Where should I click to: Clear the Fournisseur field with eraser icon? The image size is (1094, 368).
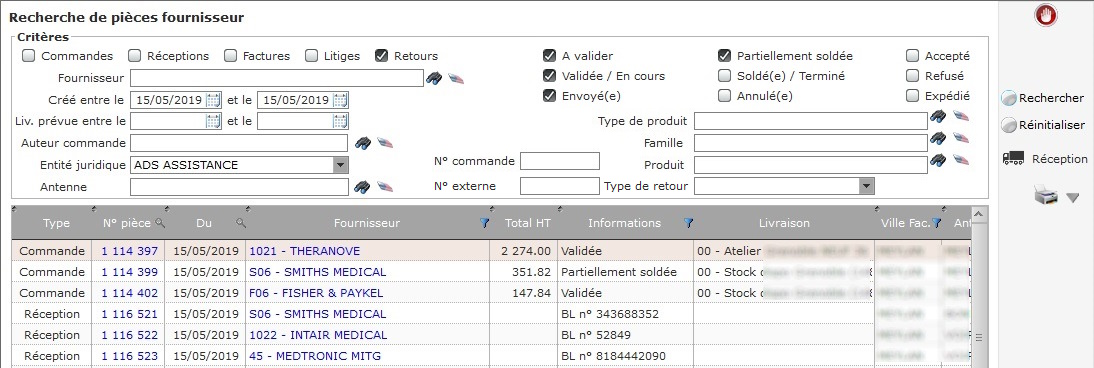point(456,78)
